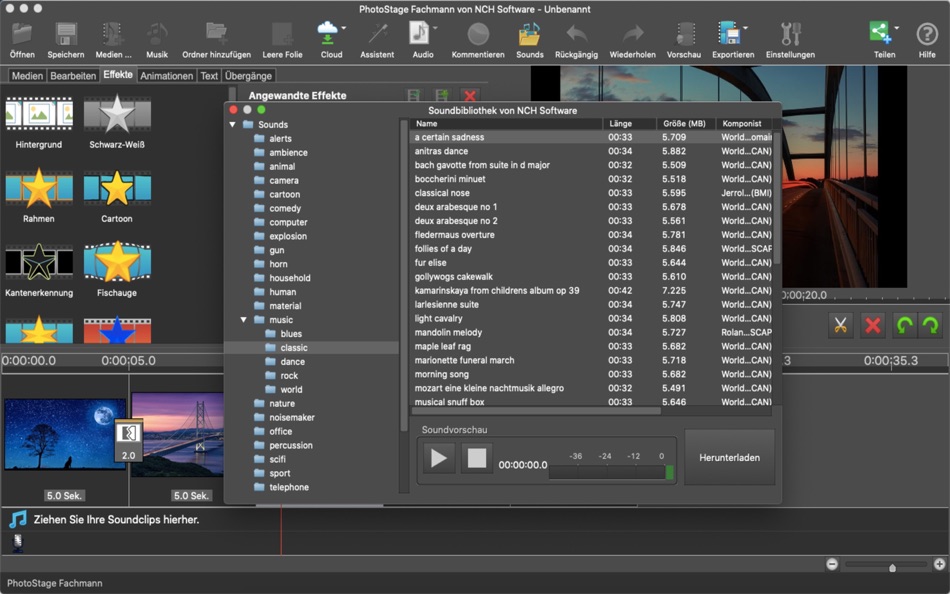Stop the sound preview
950x594 pixels.
coord(477,458)
